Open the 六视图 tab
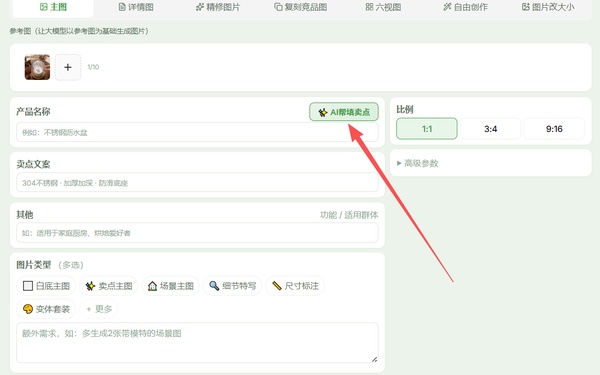 coord(383,7)
